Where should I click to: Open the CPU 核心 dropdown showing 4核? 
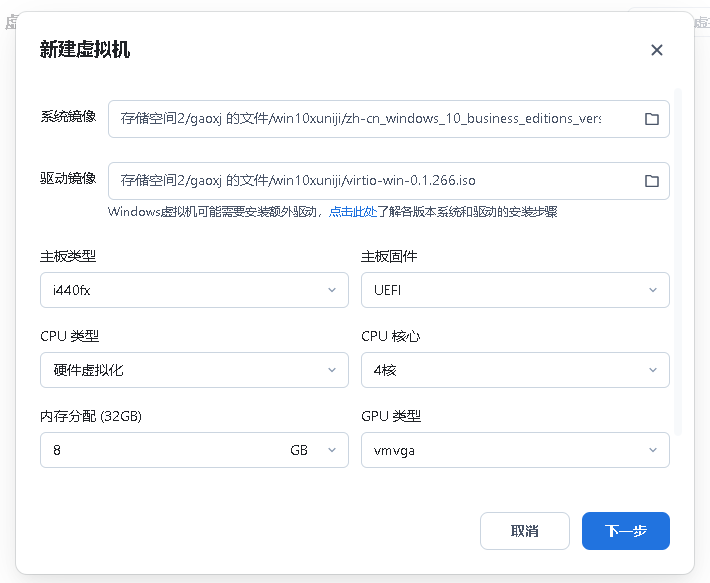[514, 370]
